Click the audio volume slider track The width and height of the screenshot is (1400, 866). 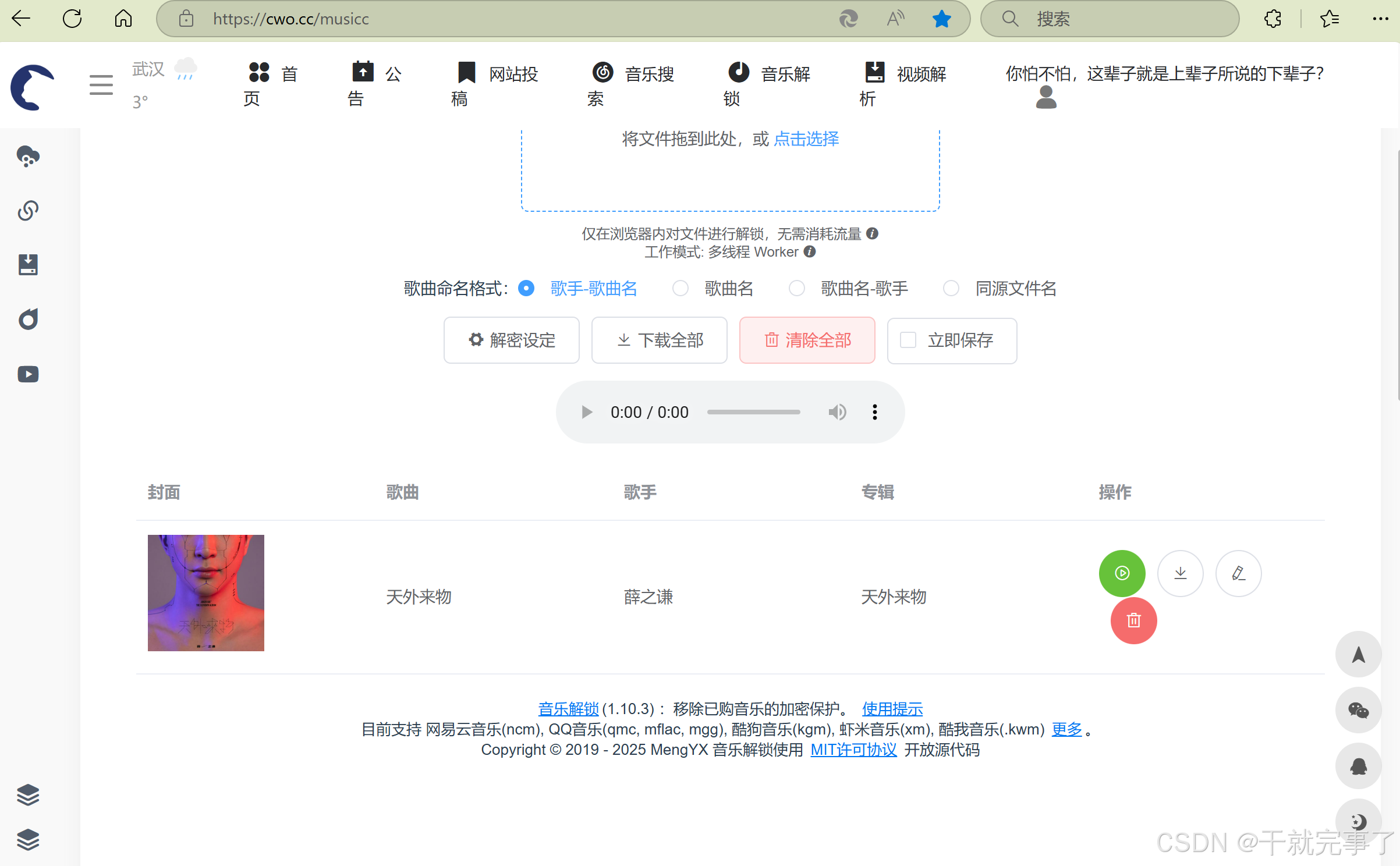753,412
